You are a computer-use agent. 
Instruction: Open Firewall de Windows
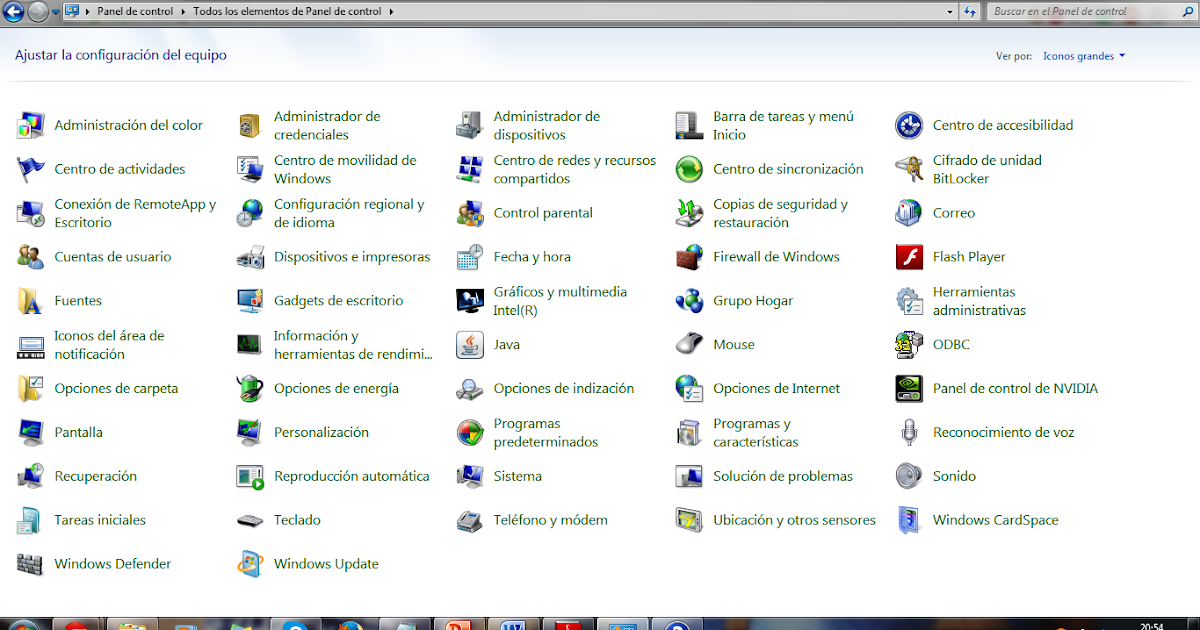[x=777, y=257]
